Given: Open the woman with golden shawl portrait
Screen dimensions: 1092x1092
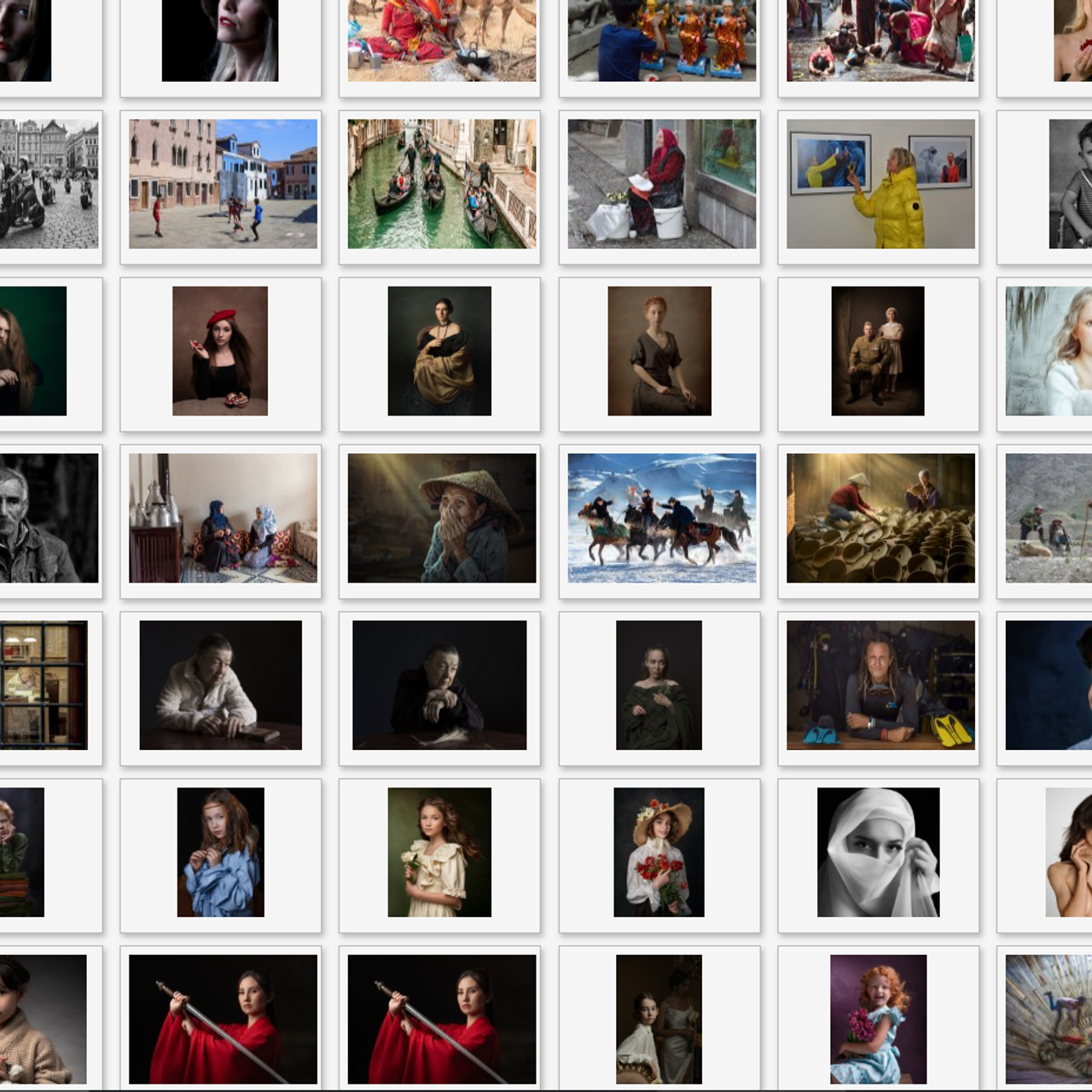Looking at the screenshot, I should 439,351.
